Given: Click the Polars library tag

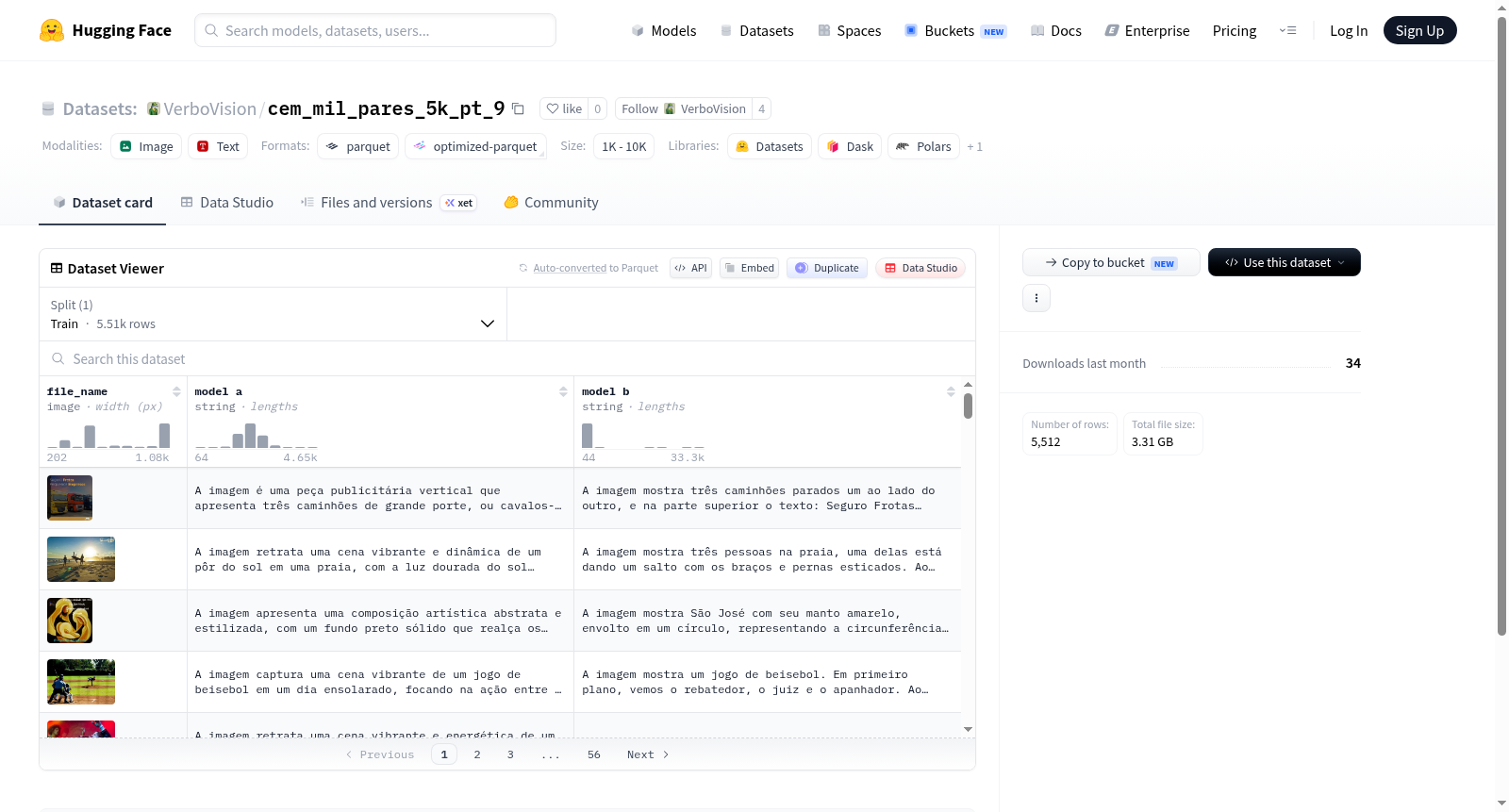Looking at the screenshot, I should point(923,146).
